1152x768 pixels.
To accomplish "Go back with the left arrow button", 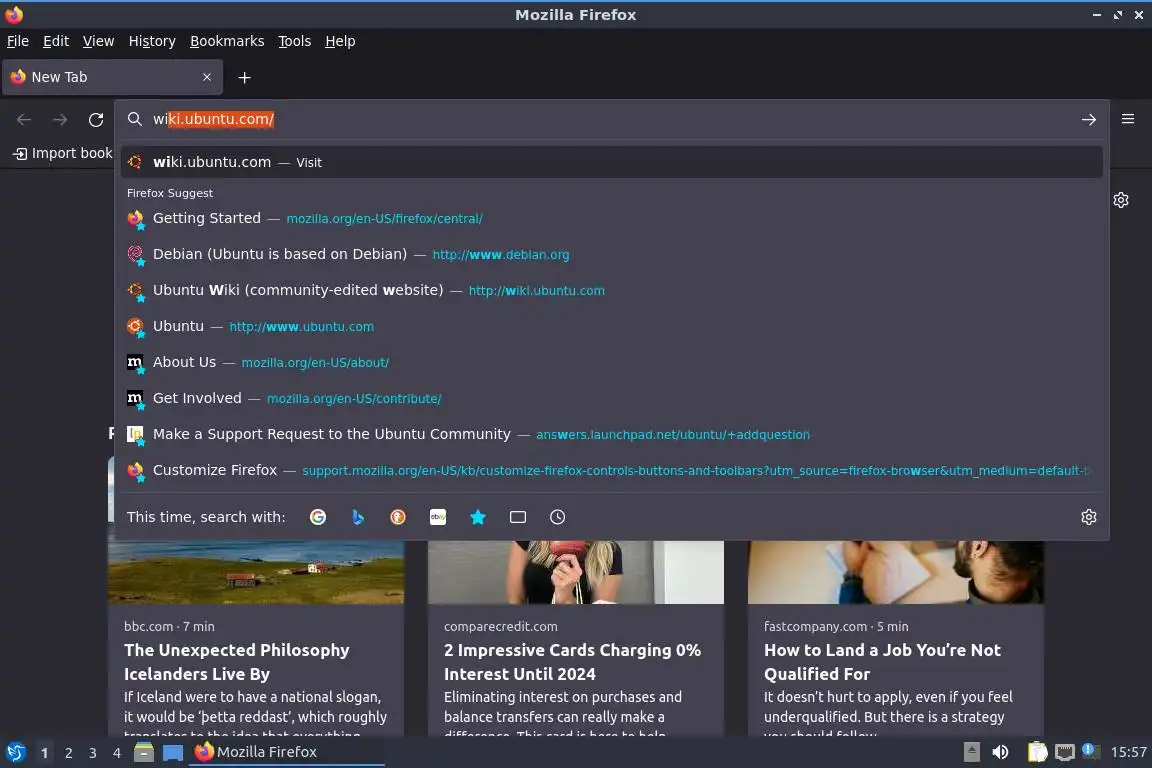I will coord(24,120).
